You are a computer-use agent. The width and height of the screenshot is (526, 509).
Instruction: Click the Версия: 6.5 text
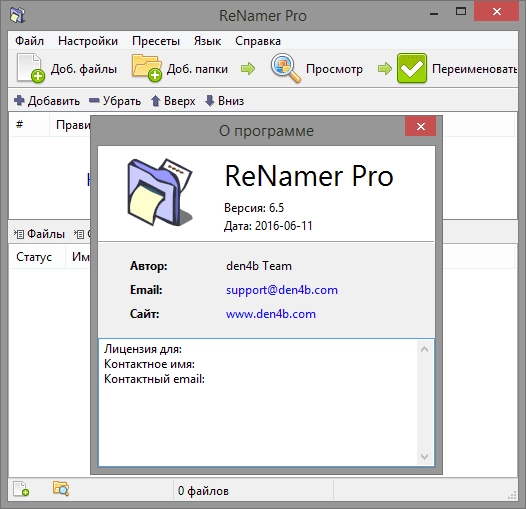(254, 208)
